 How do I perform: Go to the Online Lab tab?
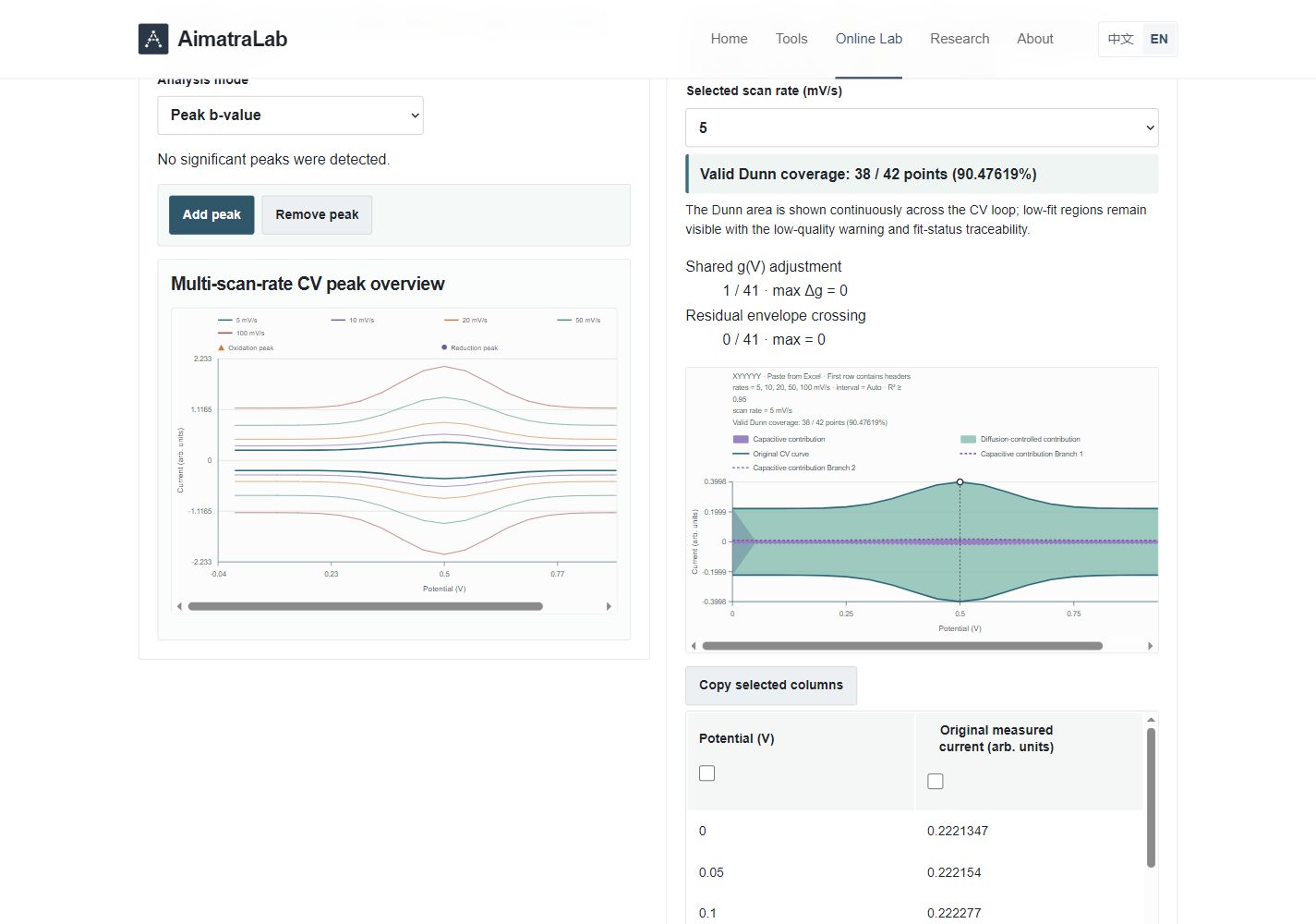tap(869, 39)
